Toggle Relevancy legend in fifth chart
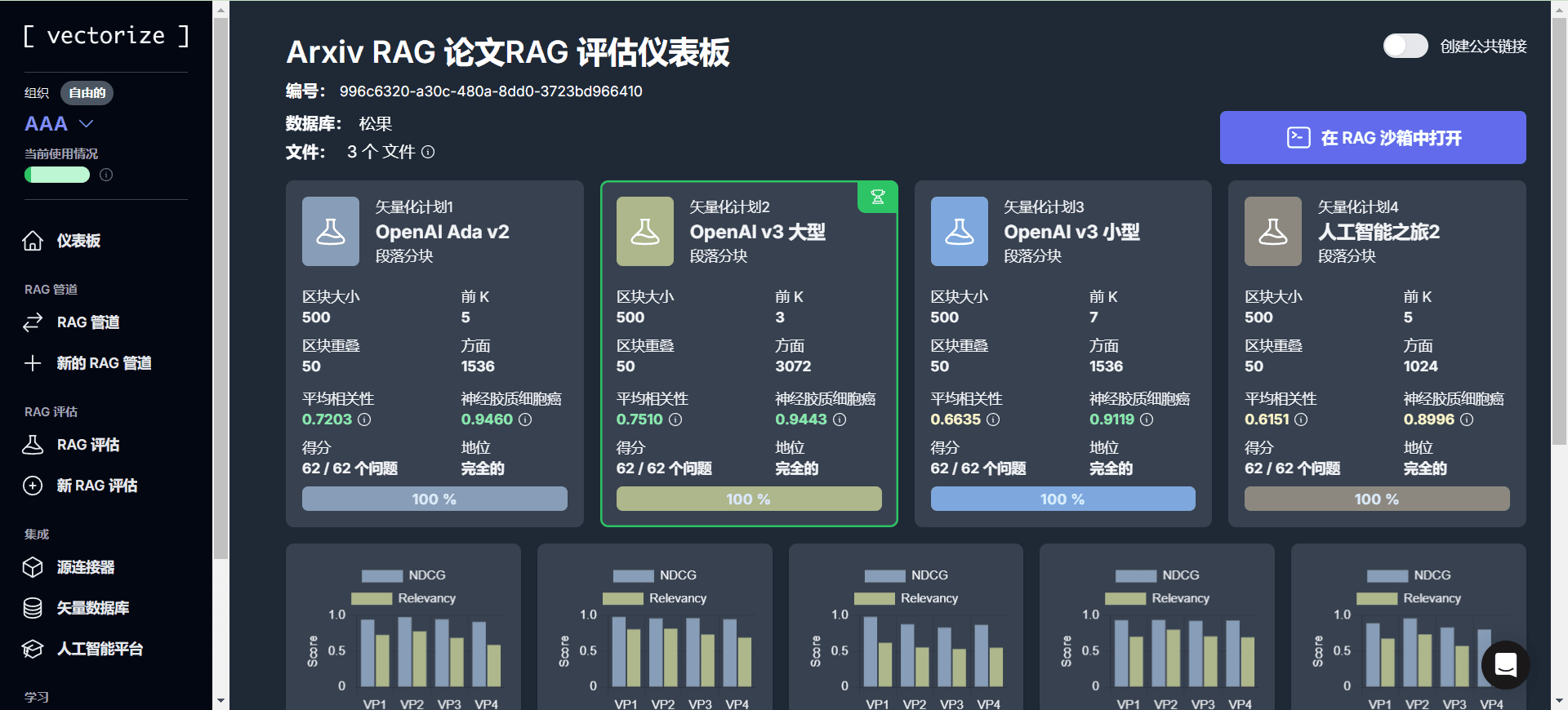The image size is (1568, 710). click(1409, 598)
